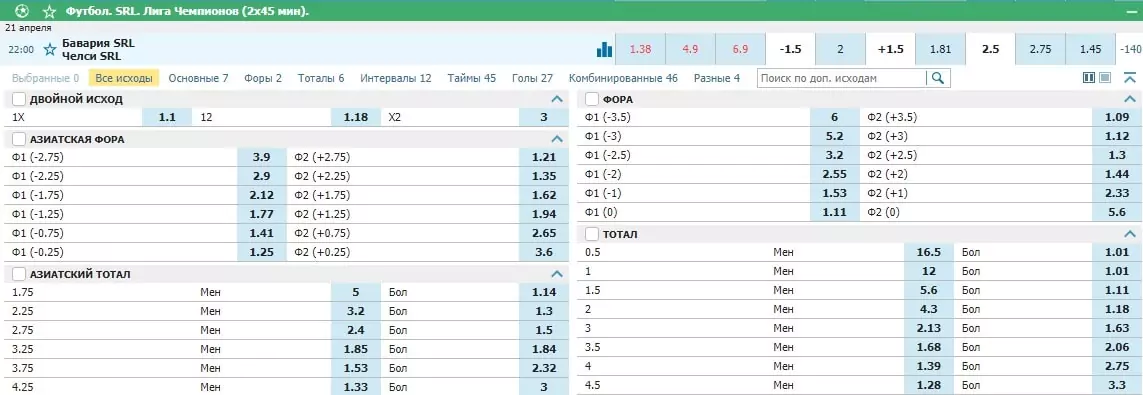Click the Челси SRL team name
Screen dimensions: 1143x395
click(91, 56)
